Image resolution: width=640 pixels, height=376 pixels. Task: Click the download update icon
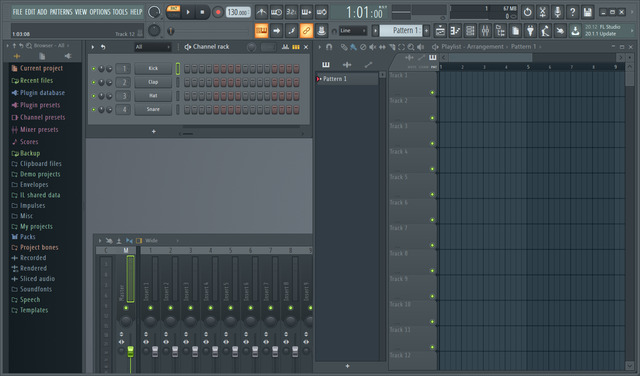tap(575, 31)
